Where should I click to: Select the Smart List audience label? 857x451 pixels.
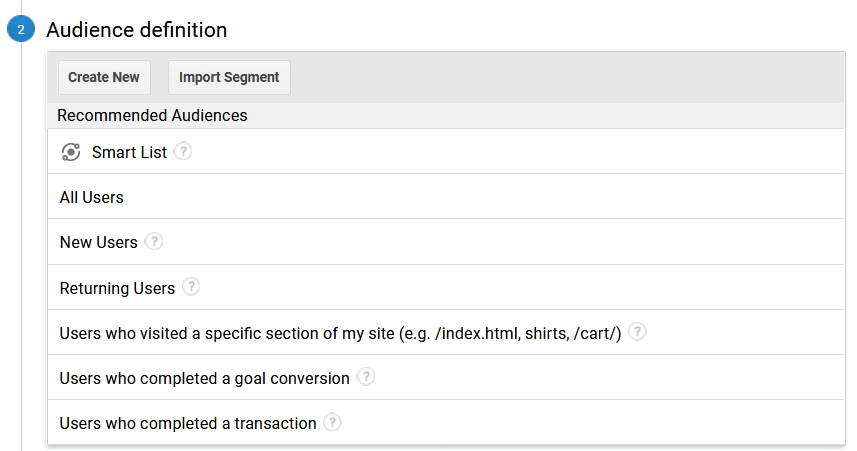point(129,152)
